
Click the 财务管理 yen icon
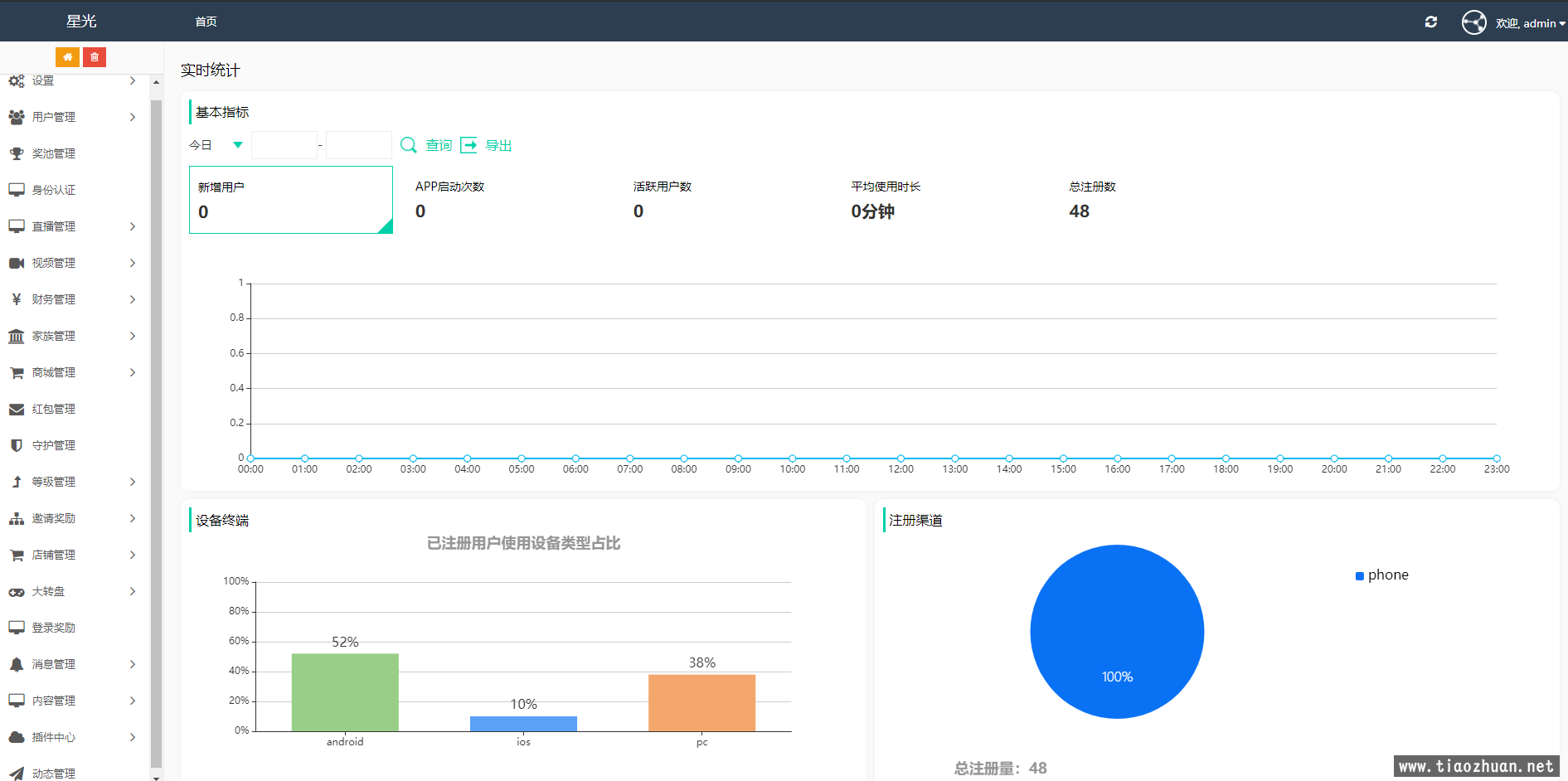(x=17, y=299)
